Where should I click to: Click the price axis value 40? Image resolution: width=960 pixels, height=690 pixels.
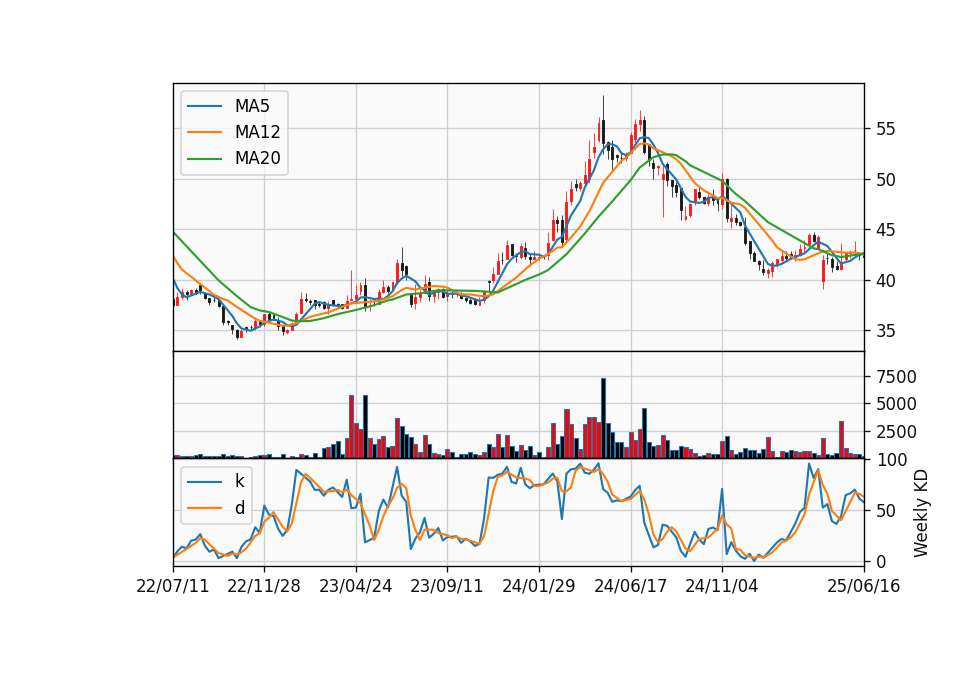coord(885,280)
